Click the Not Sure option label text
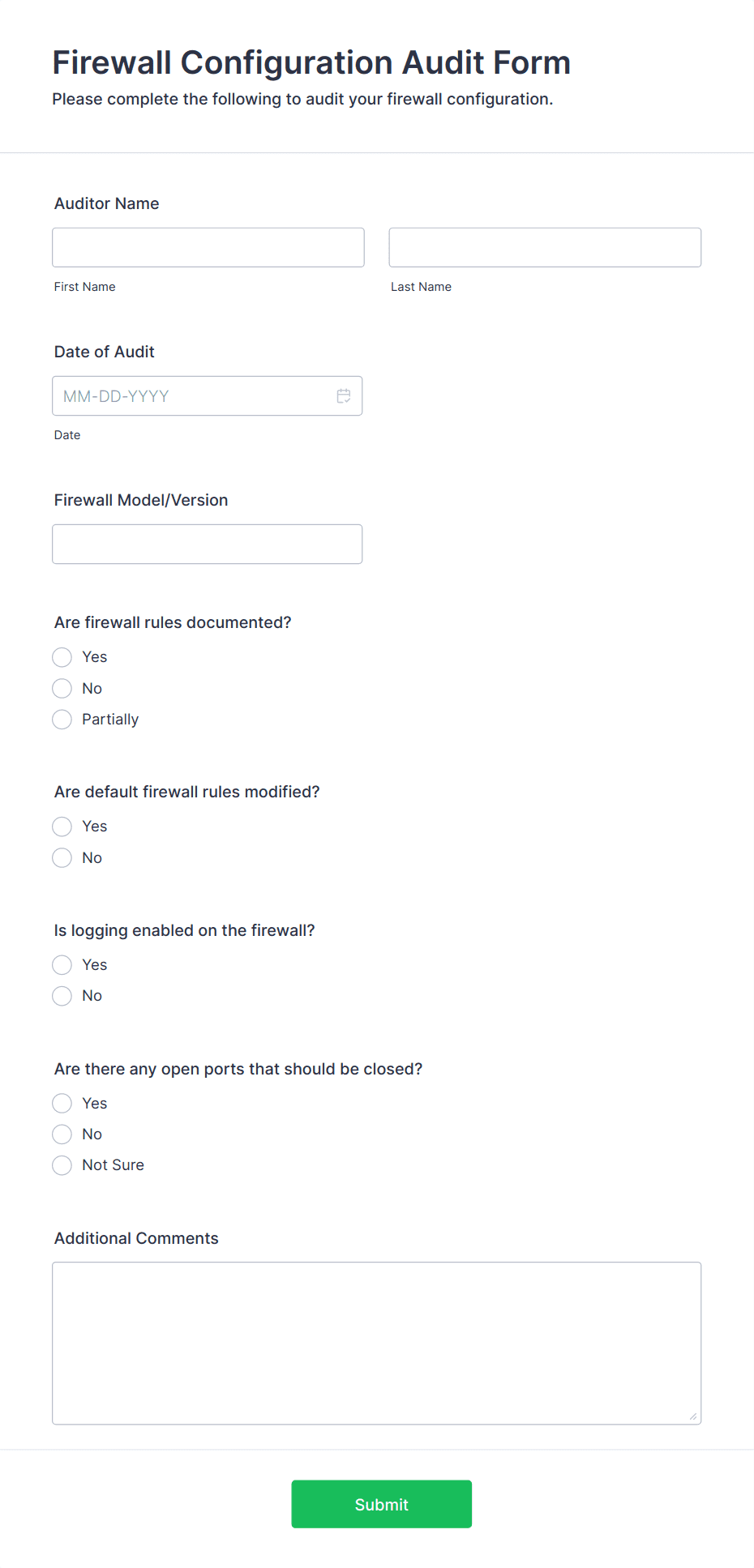Screen dimensions: 754x1568 coord(113,1165)
